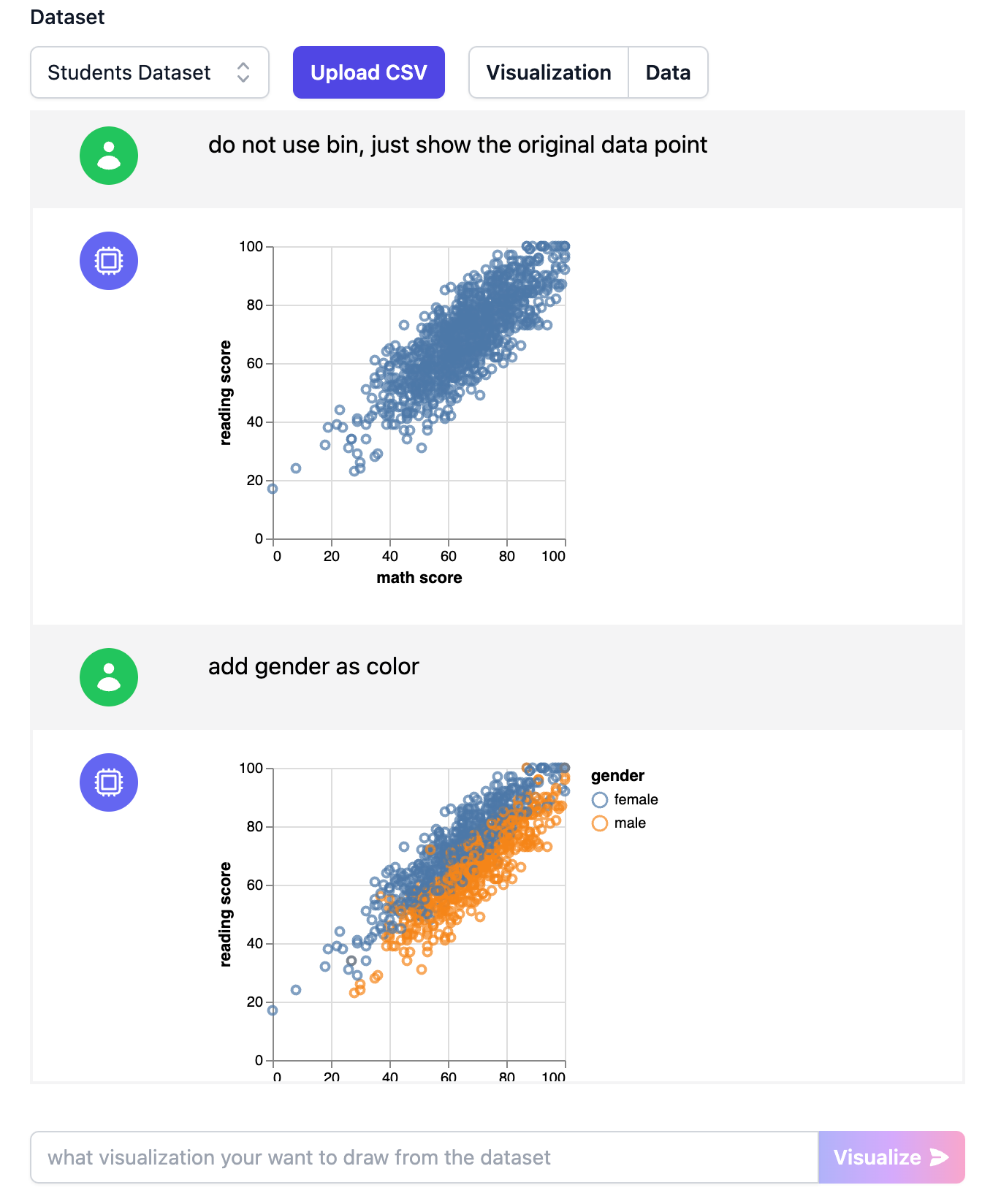Click the Visualize button

pos(891,1157)
